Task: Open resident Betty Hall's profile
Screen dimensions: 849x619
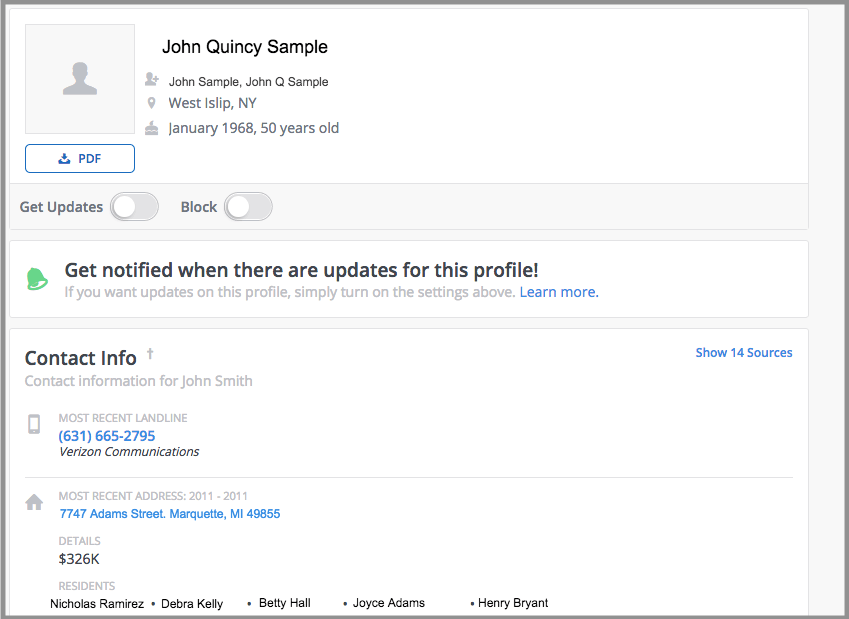Action: coord(284,603)
